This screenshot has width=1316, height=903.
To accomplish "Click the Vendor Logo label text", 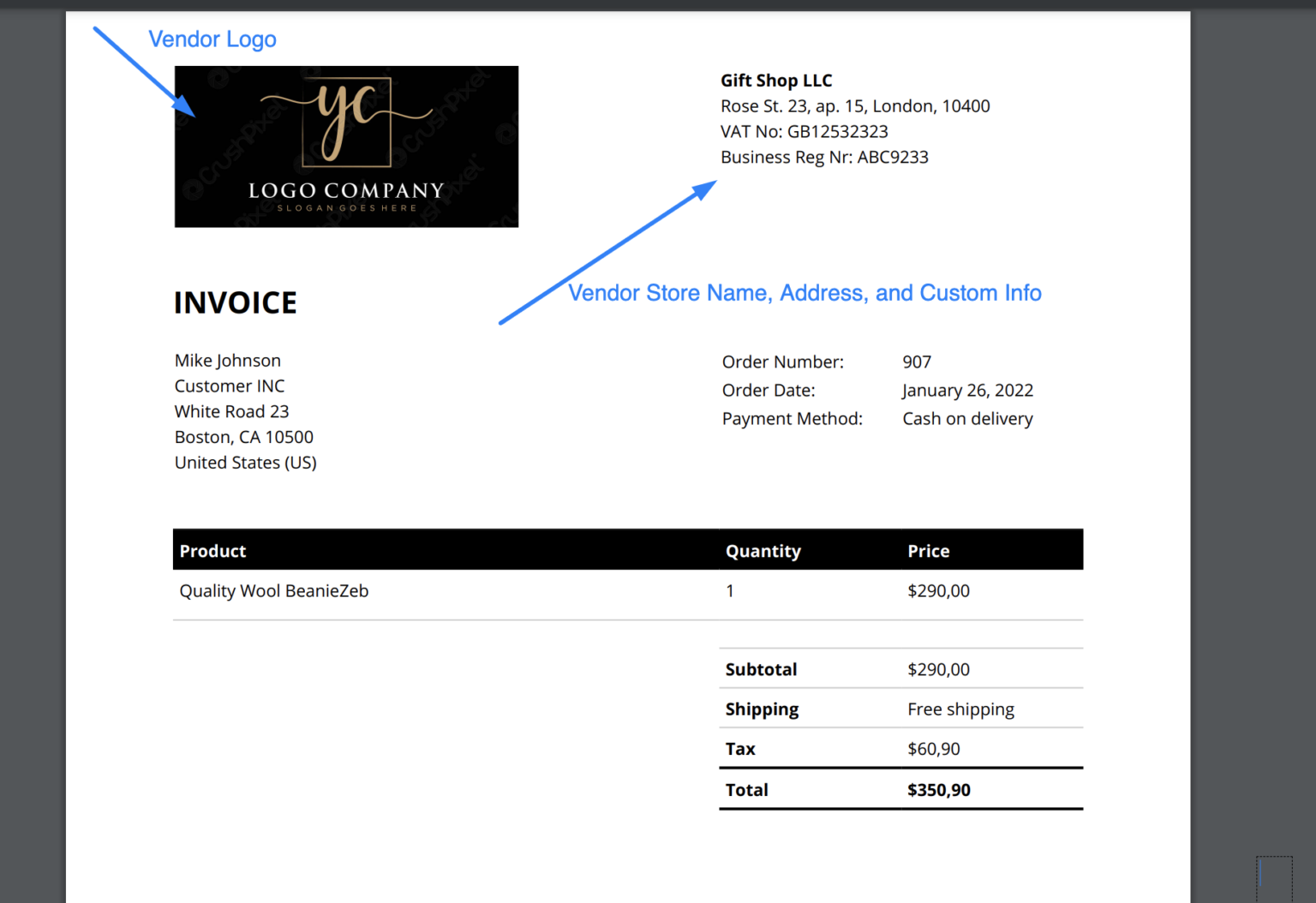I will (x=212, y=39).
